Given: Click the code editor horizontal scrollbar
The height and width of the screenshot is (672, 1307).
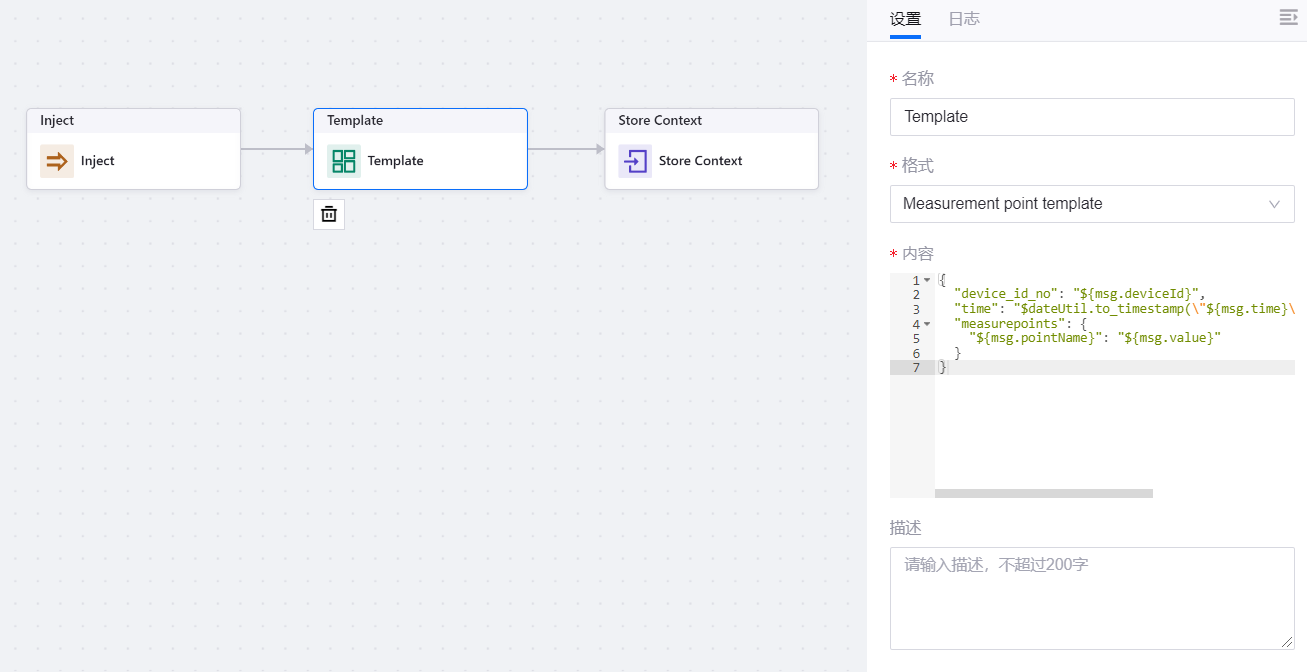Looking at the screenshot, I should pyautogui.click(x=1043, y=493).
